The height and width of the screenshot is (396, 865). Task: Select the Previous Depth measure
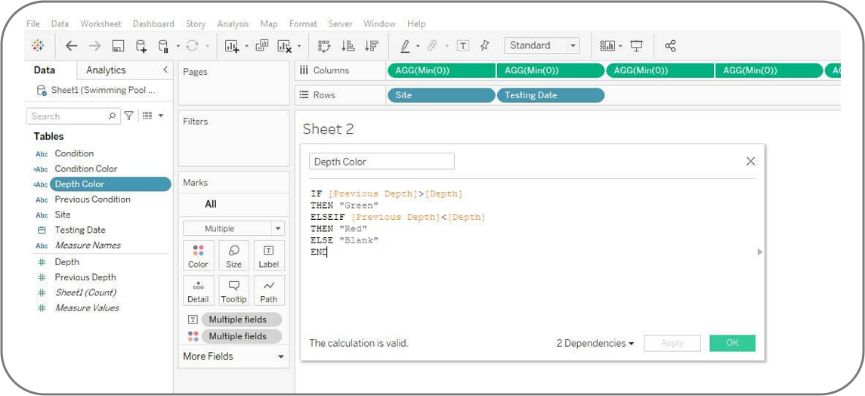[85, 277]
